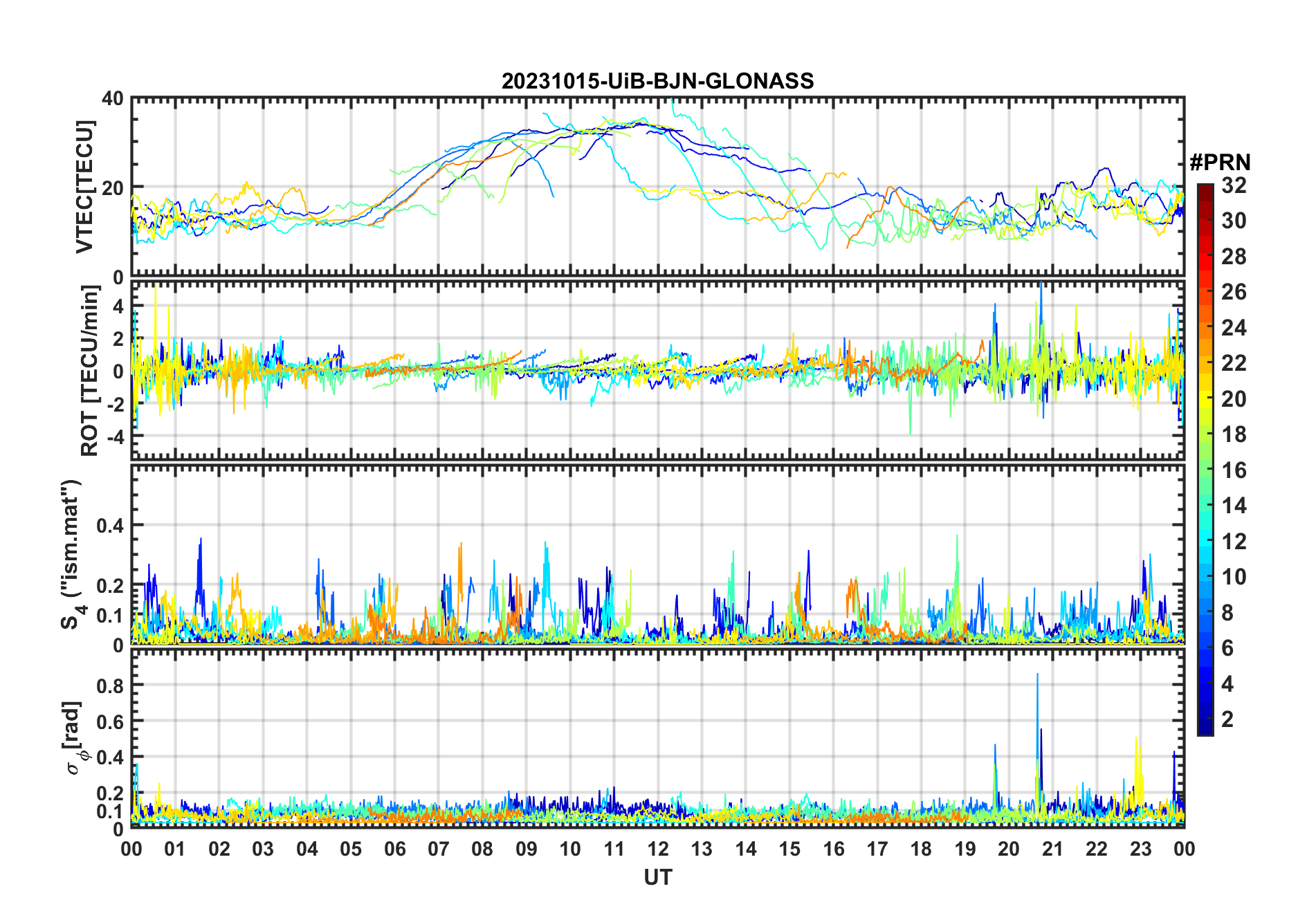Viewport: 1316px width, 920px height.
Task: Click the 28 label on PRN colorbar
Action: click(x=1234, y=257)
